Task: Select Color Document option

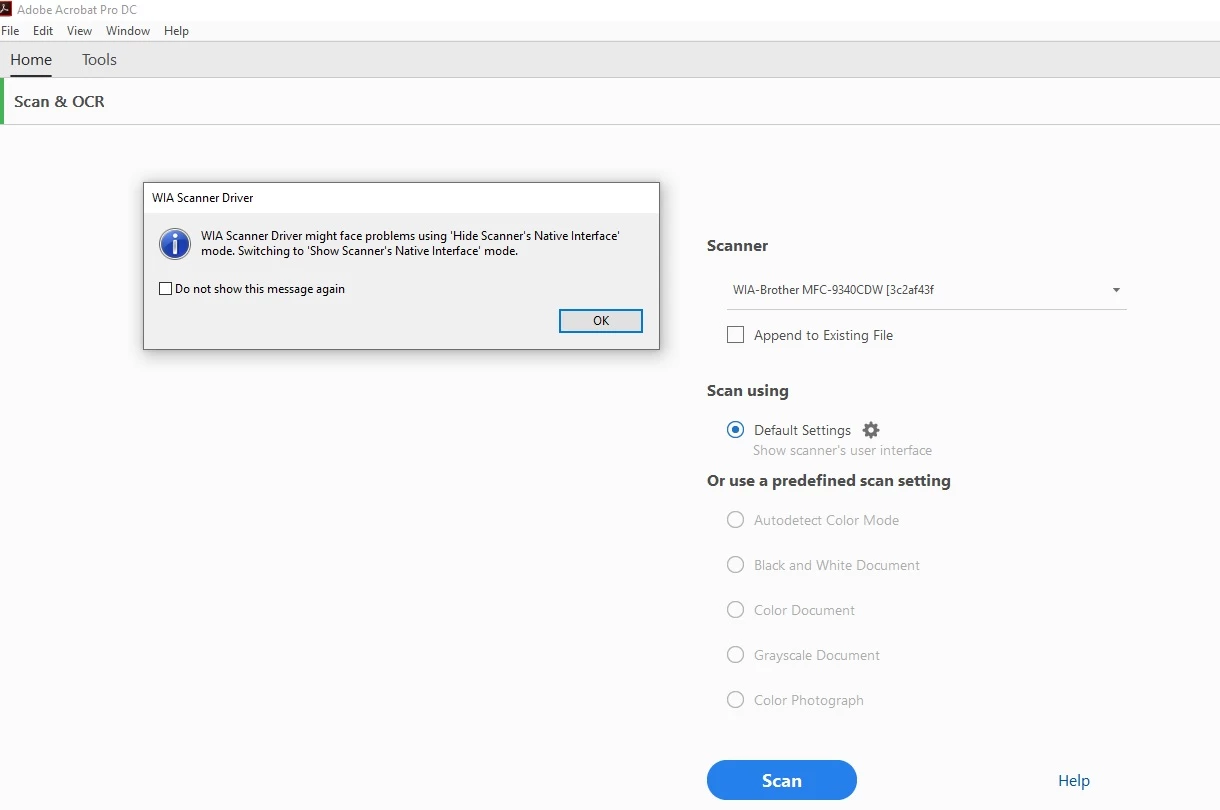Action: point(736,610)
